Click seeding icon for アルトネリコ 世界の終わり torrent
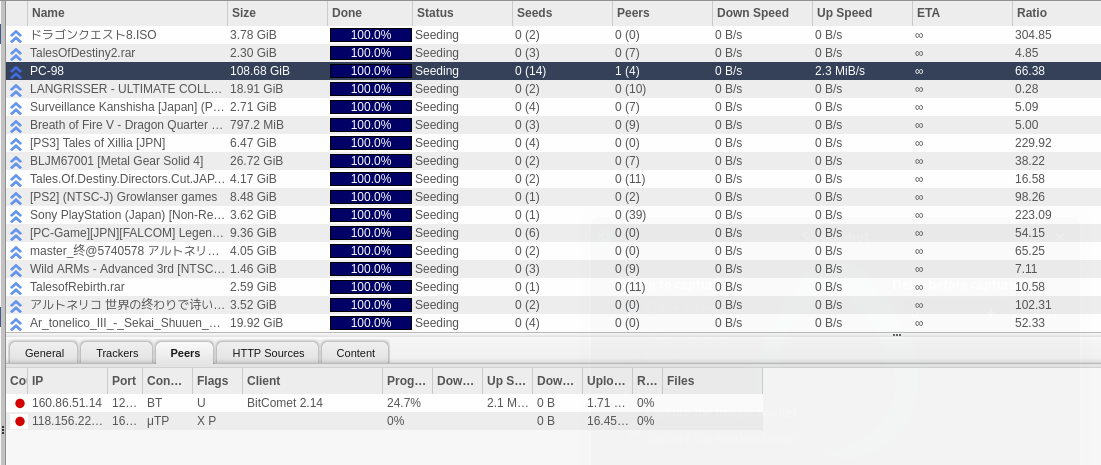1101x465 pixels. coord(16,306)
